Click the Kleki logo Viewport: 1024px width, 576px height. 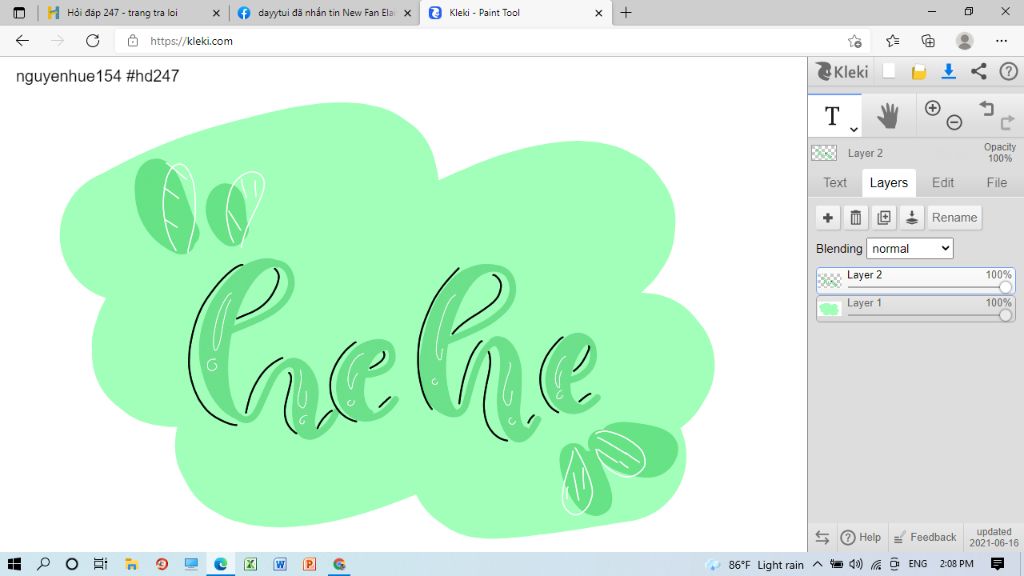click(x=842, y=71)
